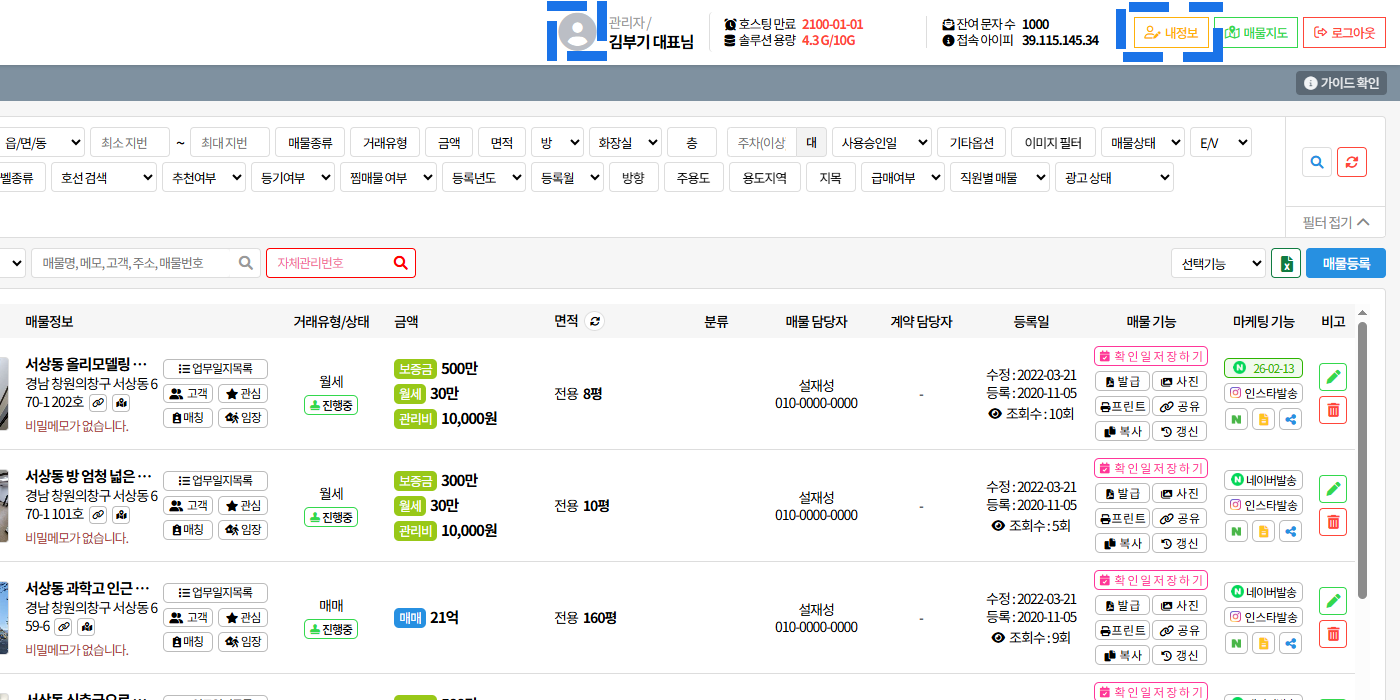This screenshot has height=700, width=1400.
Task: Click yellow document icon in first row marketing
Action: [x=1264, y=420]
